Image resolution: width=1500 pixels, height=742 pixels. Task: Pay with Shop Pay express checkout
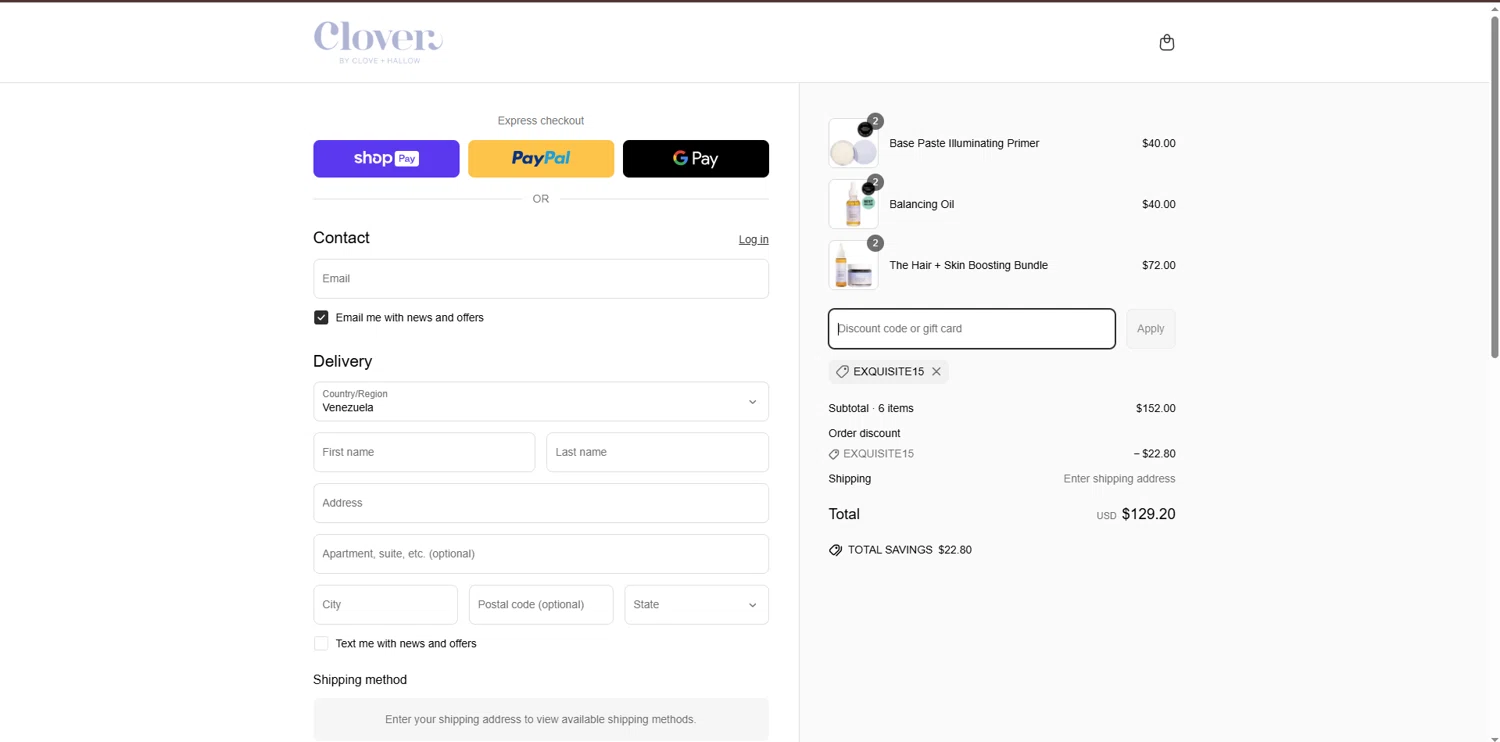click(386, 159)
